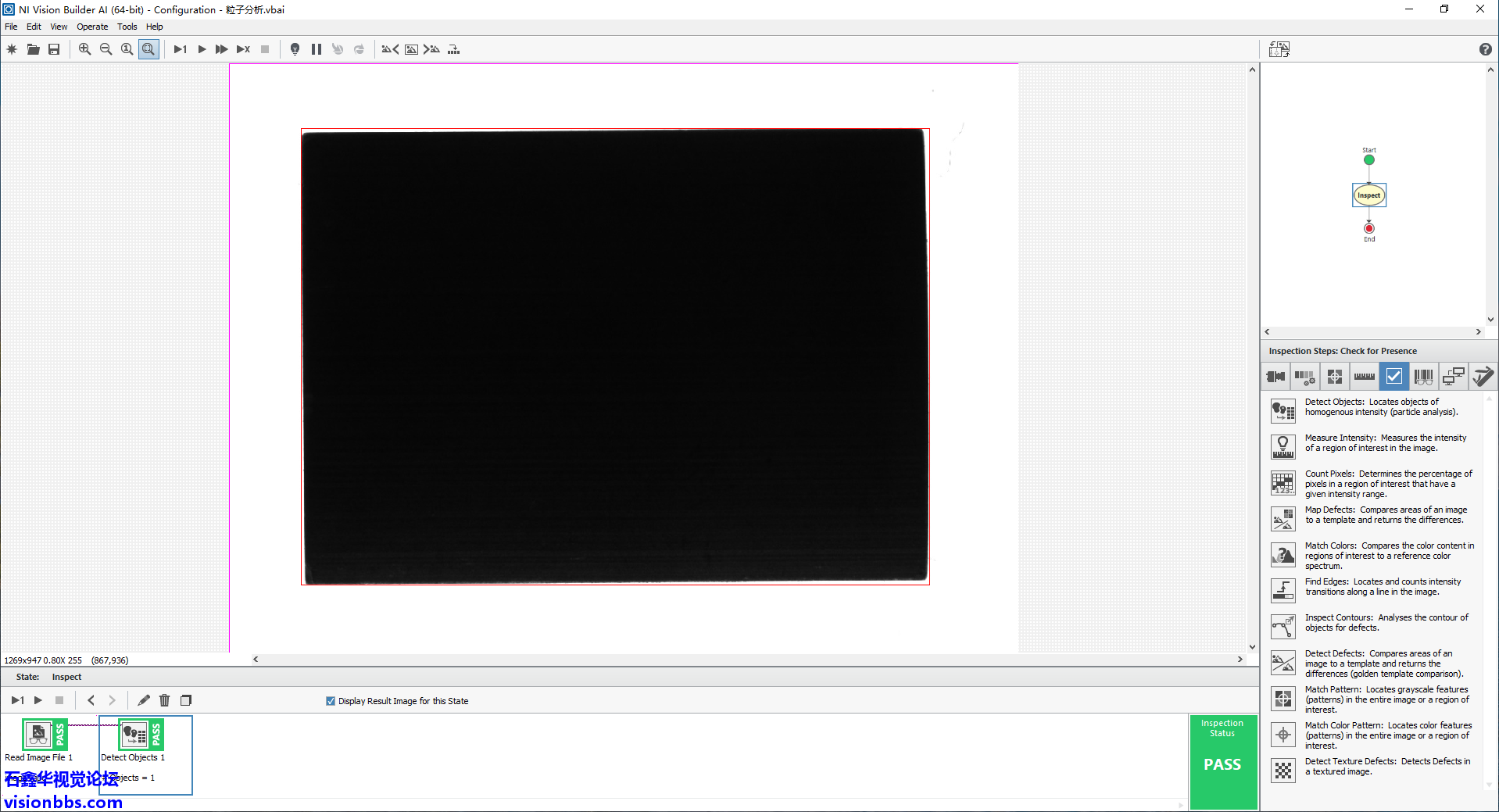Uncheck Display Result Image for this State
This screenshot has width=1499, height=812.
tap(331, 701)
